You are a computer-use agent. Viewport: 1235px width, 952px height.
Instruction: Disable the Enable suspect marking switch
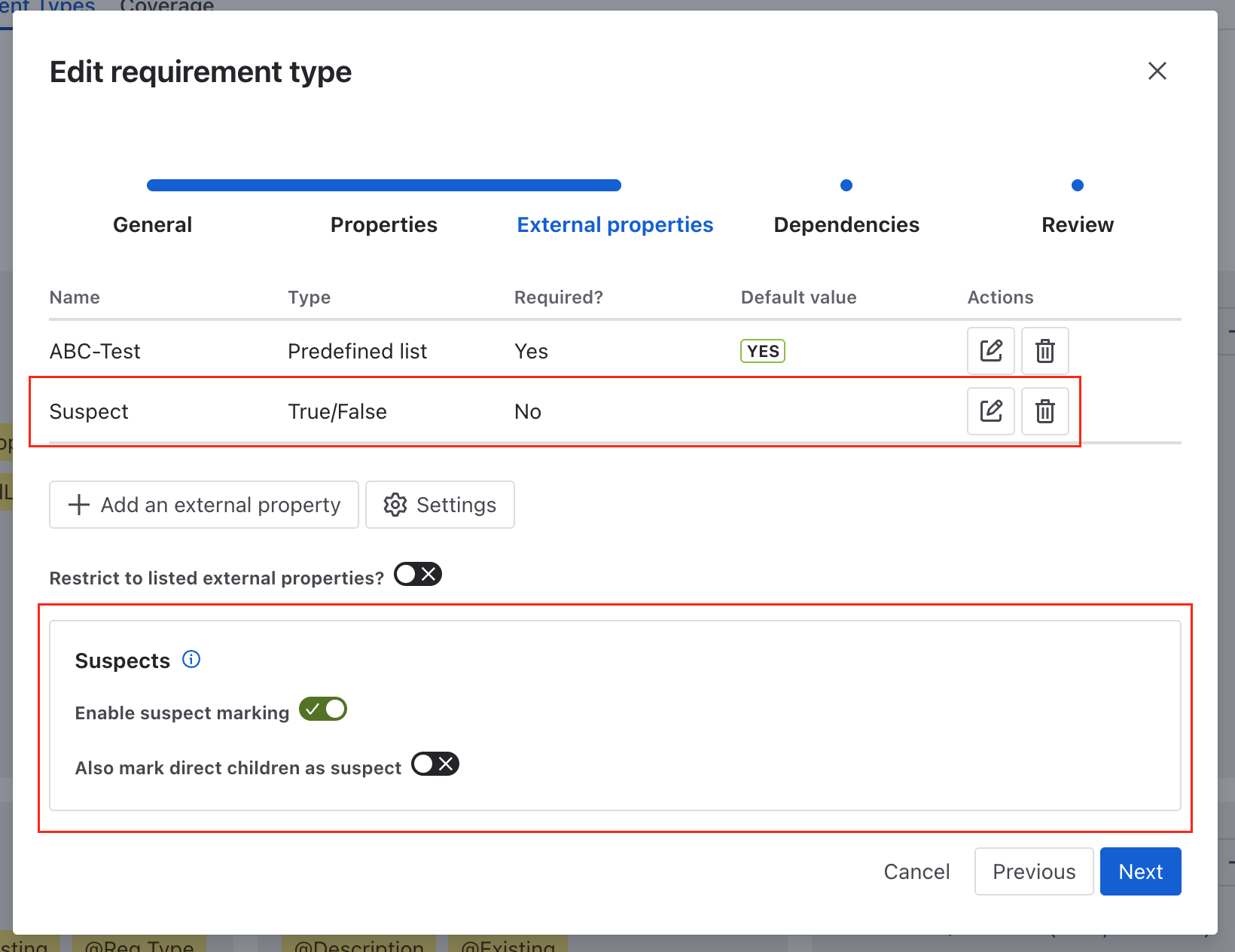(x=323, y=709)
